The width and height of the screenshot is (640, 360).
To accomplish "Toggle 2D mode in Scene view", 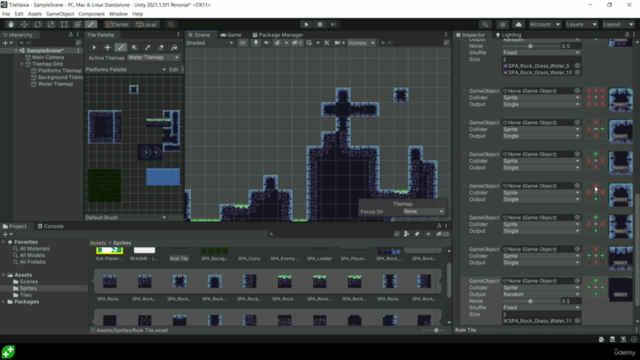I will (242, 43).
